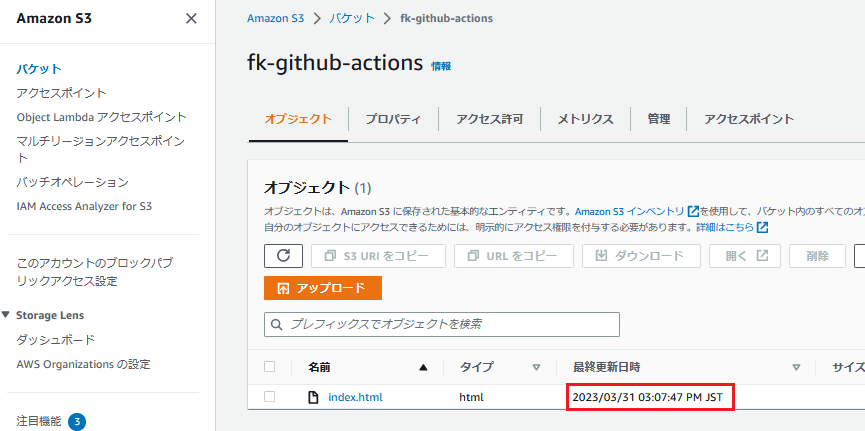Click the 名前 column header
Viewport: 865px width, 431px height.
(x=319, y=367)
